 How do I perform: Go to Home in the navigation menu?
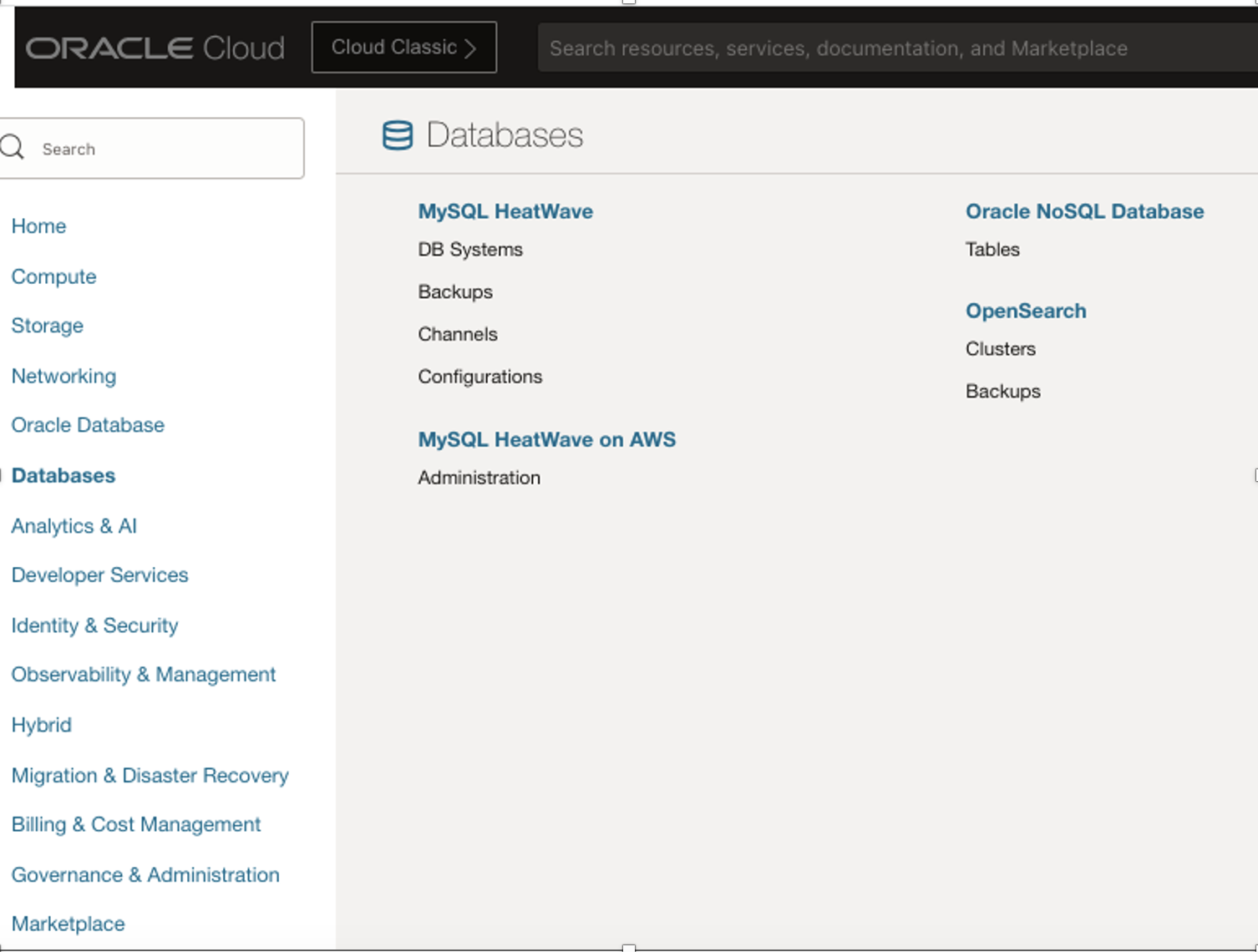[38, 226]
